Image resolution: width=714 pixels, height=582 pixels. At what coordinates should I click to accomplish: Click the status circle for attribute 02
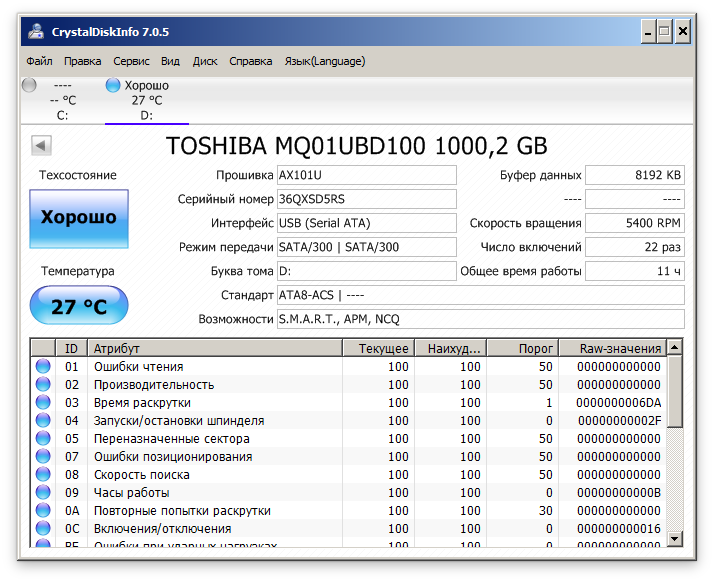(43, 384)
